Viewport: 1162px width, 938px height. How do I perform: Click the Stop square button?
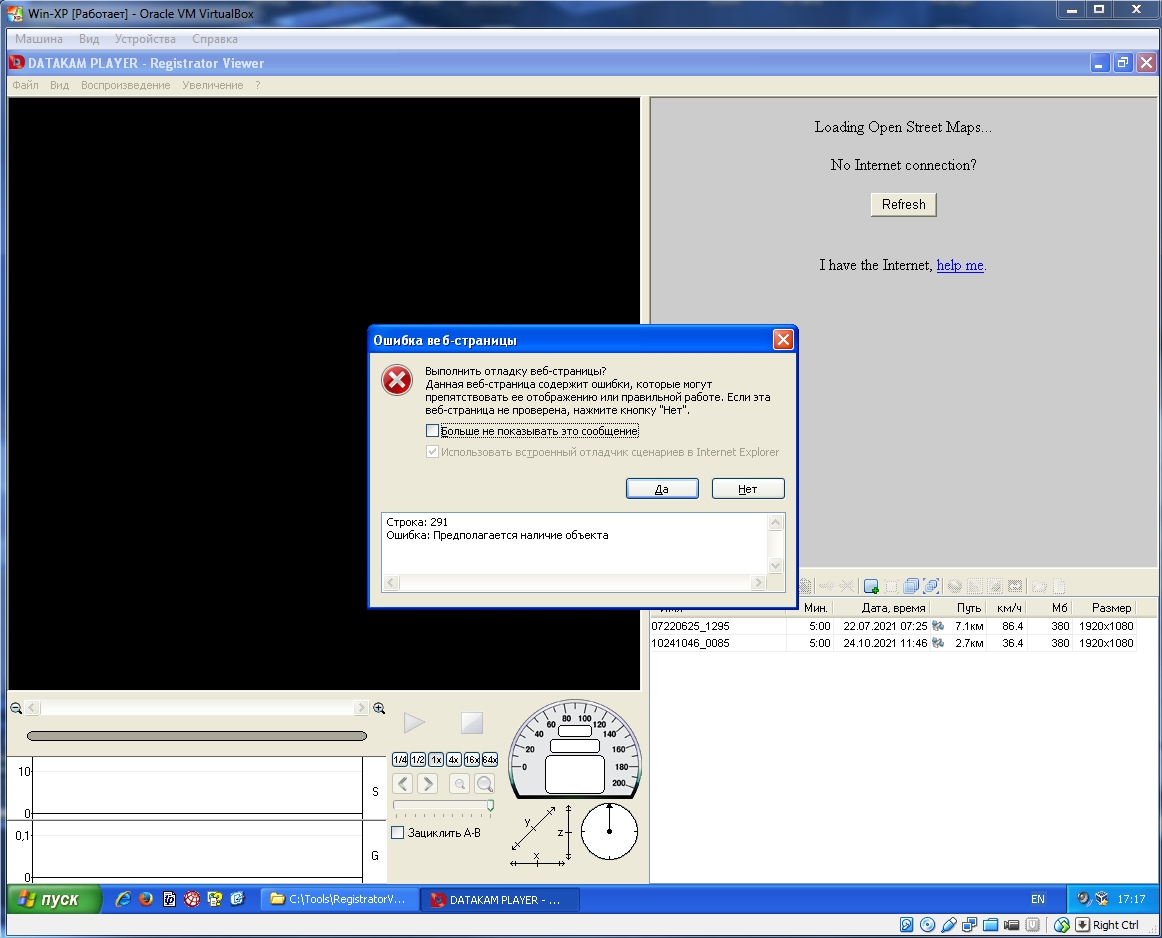[471, 722]
